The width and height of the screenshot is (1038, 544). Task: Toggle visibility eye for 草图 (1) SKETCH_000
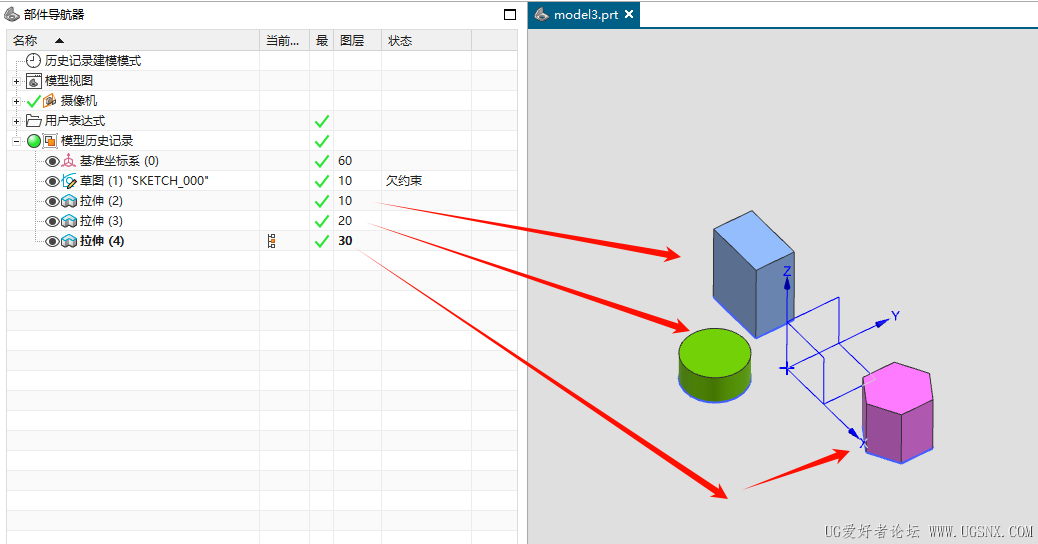(52, 181)
